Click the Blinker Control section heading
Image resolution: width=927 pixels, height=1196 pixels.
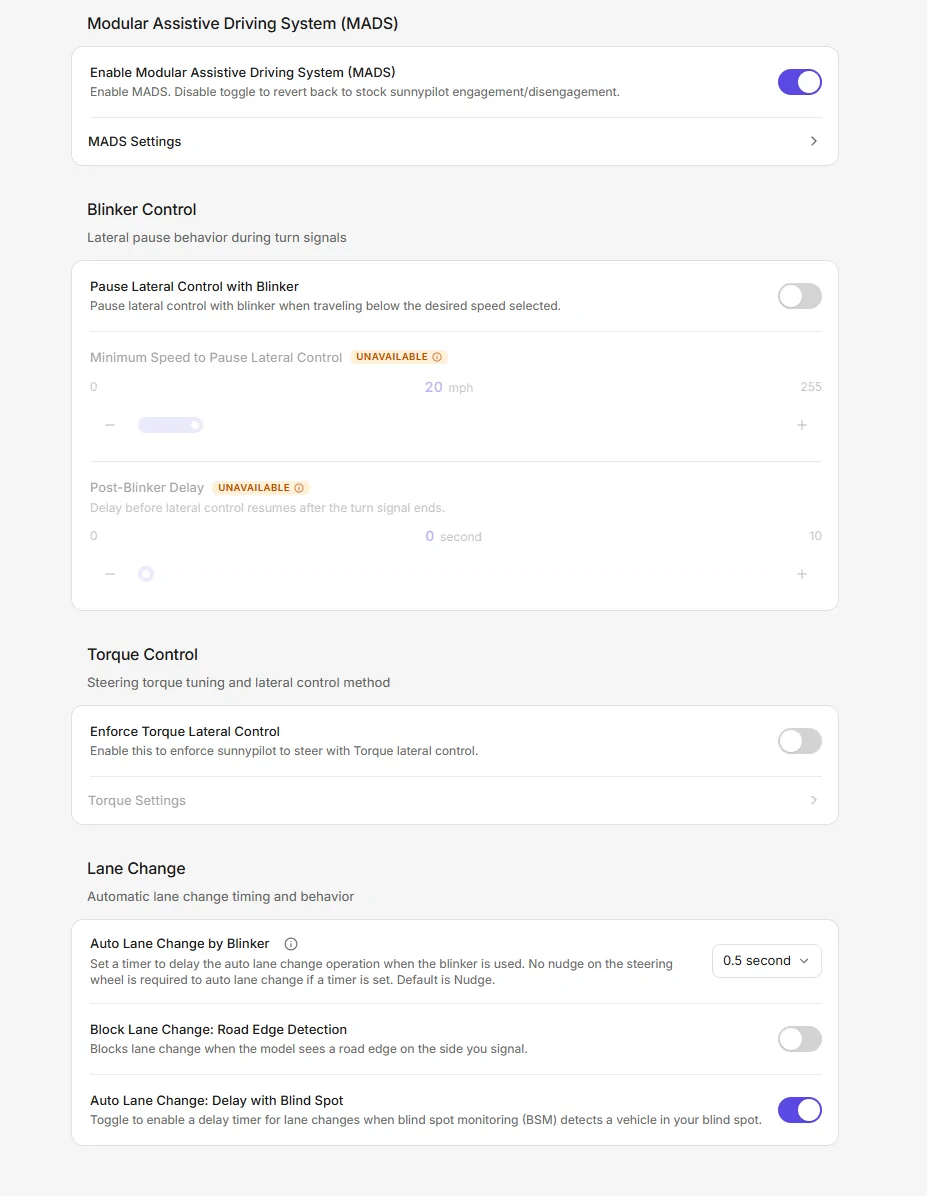(141, 210)
